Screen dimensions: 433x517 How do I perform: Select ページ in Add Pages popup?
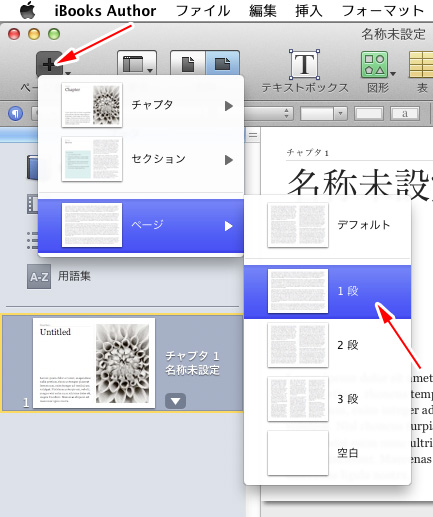click(141, 226)
